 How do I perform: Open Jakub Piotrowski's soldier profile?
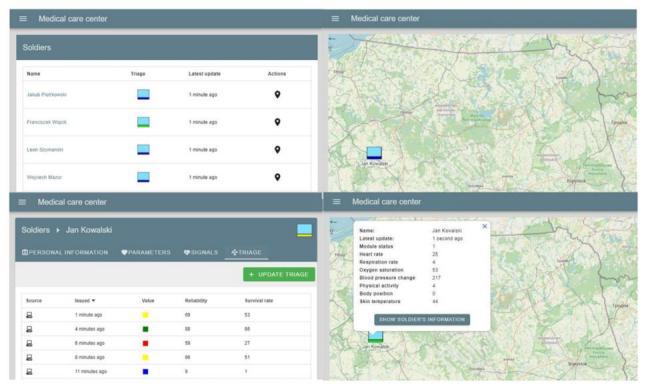point(47,95)
